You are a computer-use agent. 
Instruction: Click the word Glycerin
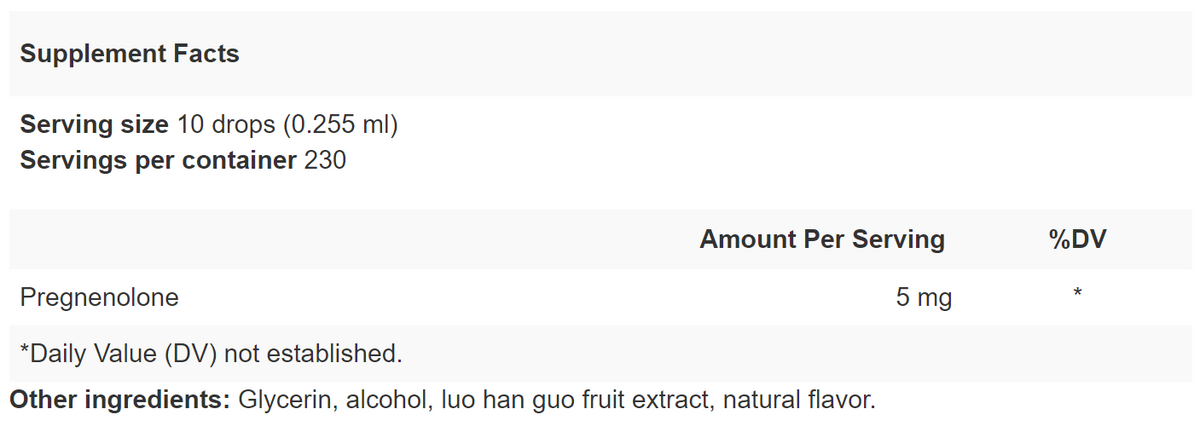(x=285, y=401)
